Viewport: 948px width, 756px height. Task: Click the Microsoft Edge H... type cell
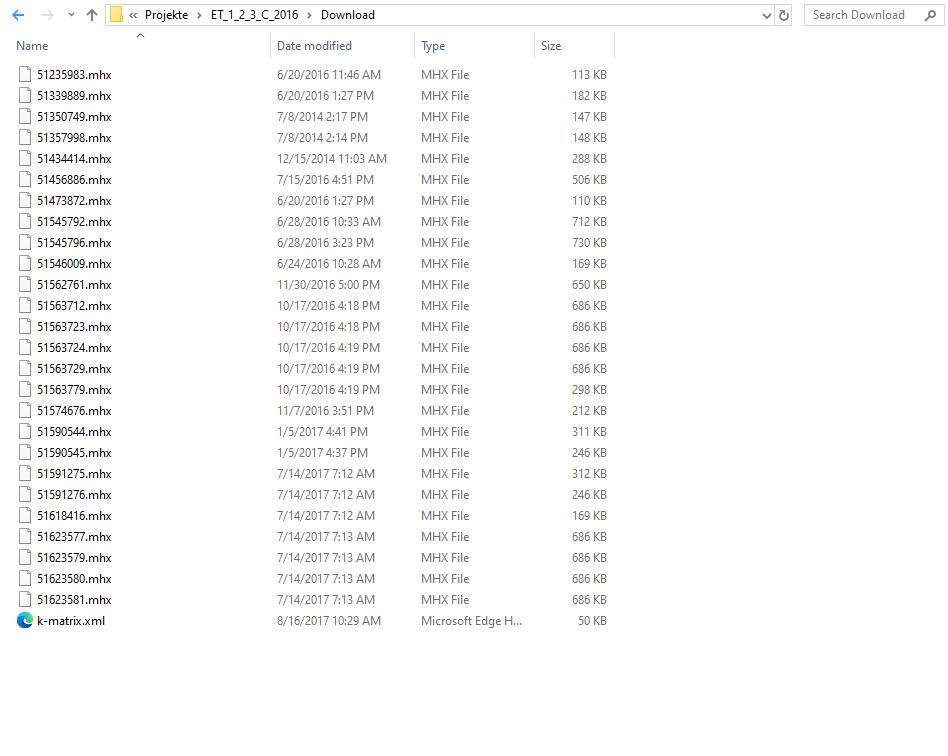click(471, 621)
